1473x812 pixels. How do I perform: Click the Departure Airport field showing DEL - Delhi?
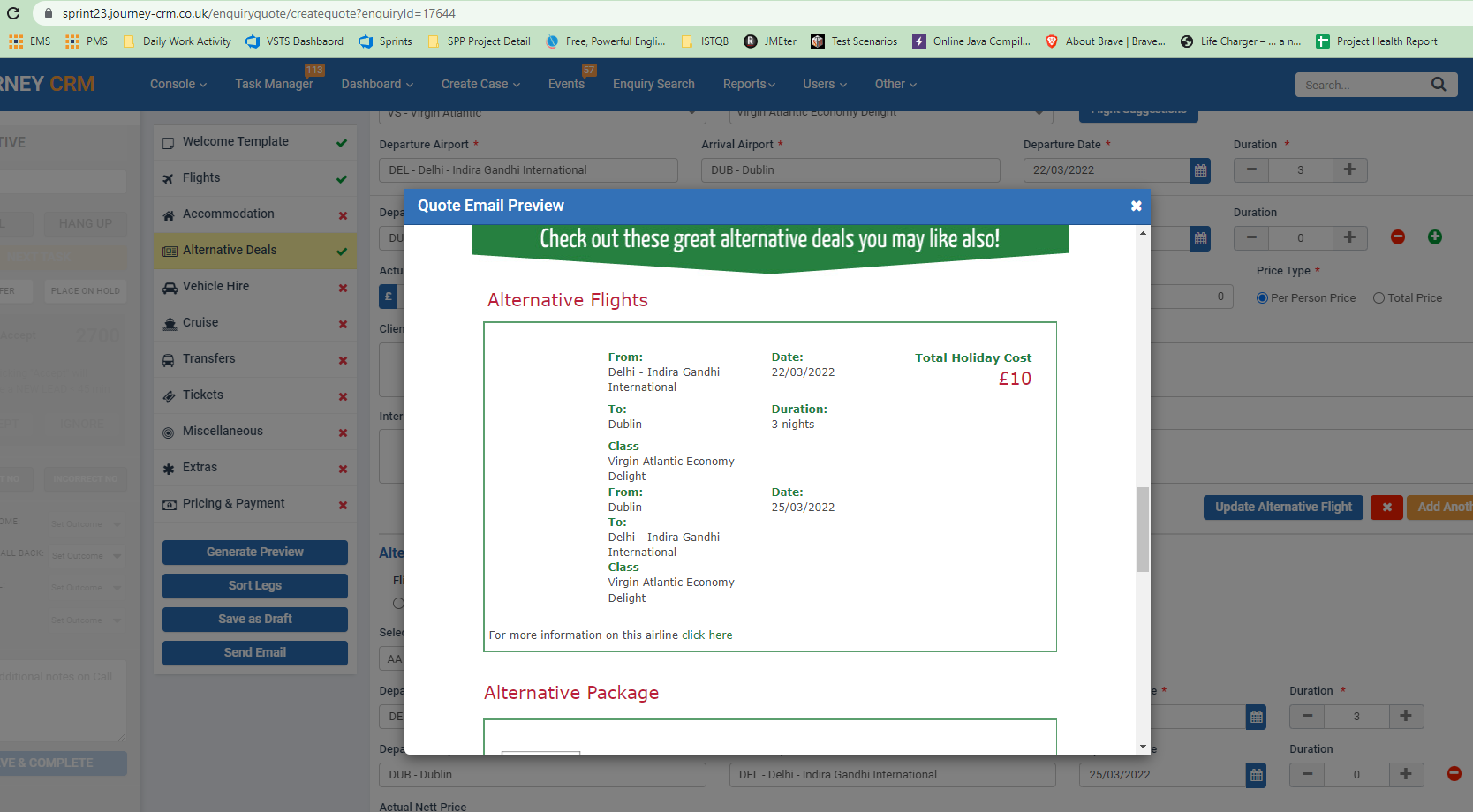(528, 170)
